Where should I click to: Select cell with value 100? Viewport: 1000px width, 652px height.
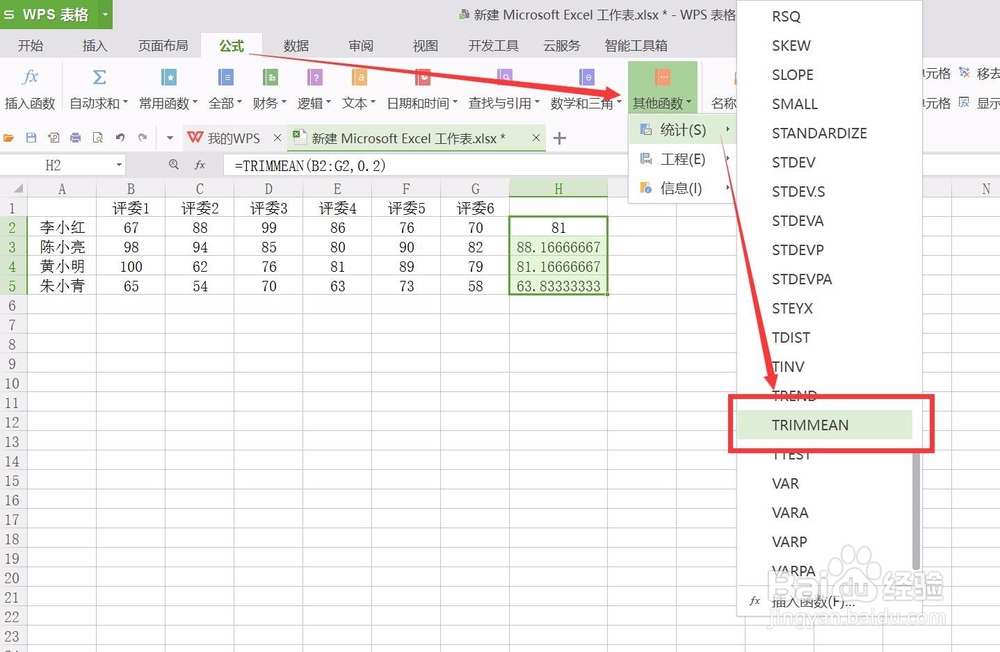click(131, 267)
